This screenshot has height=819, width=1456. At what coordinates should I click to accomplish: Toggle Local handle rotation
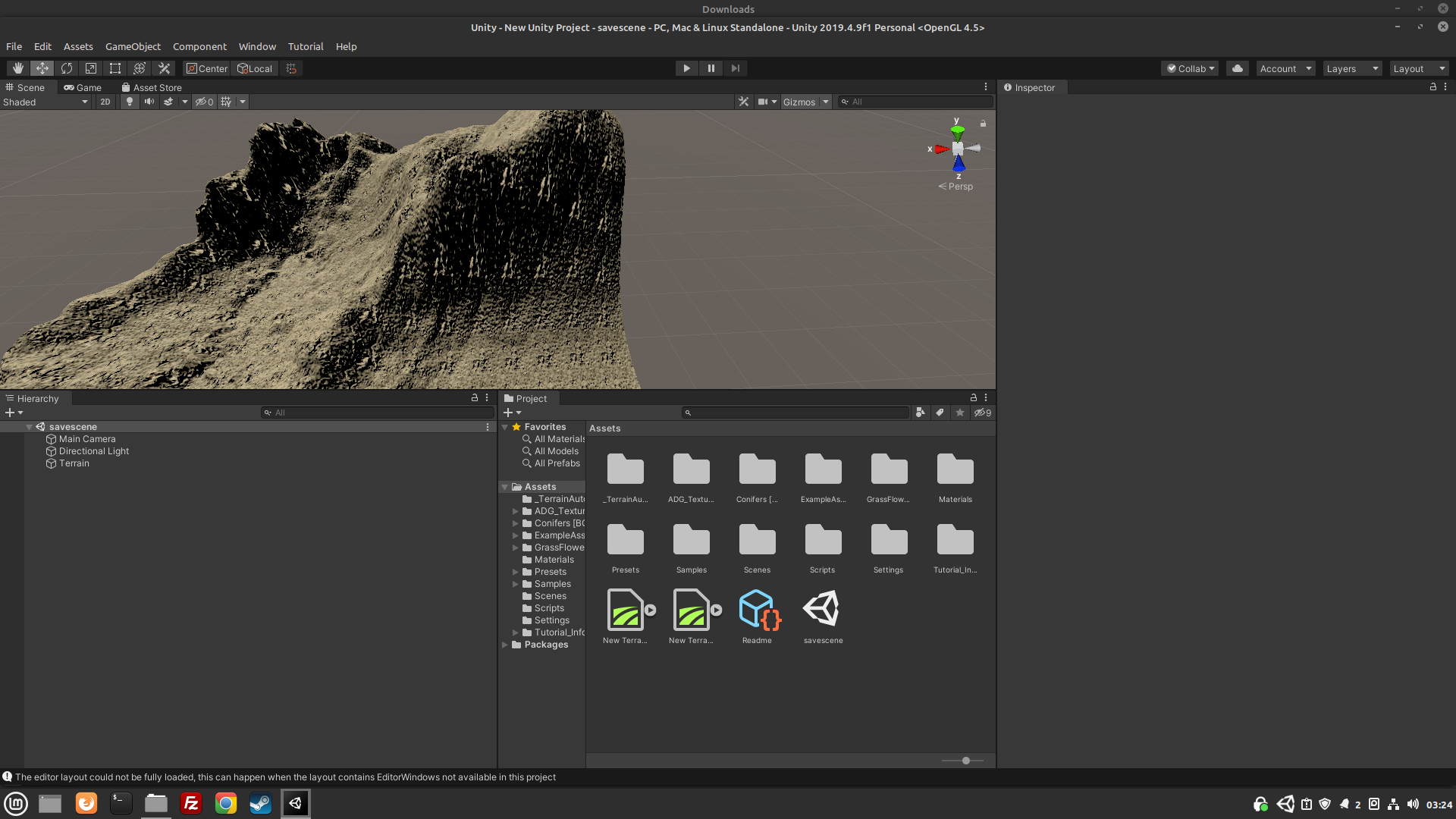click(x=255, y=68)
